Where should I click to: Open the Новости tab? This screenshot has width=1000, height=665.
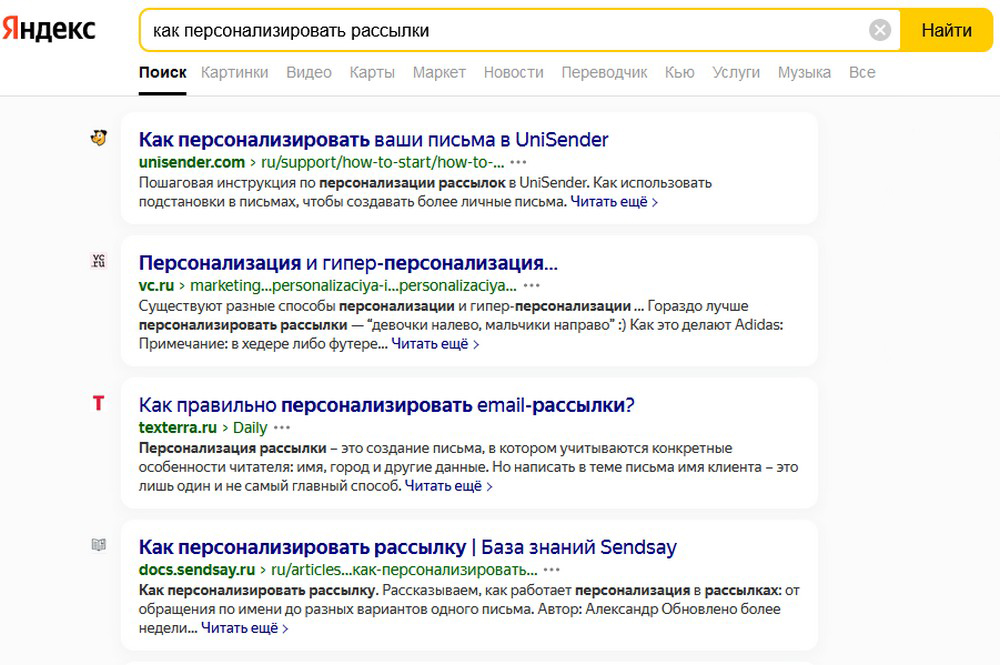point(513,73)
